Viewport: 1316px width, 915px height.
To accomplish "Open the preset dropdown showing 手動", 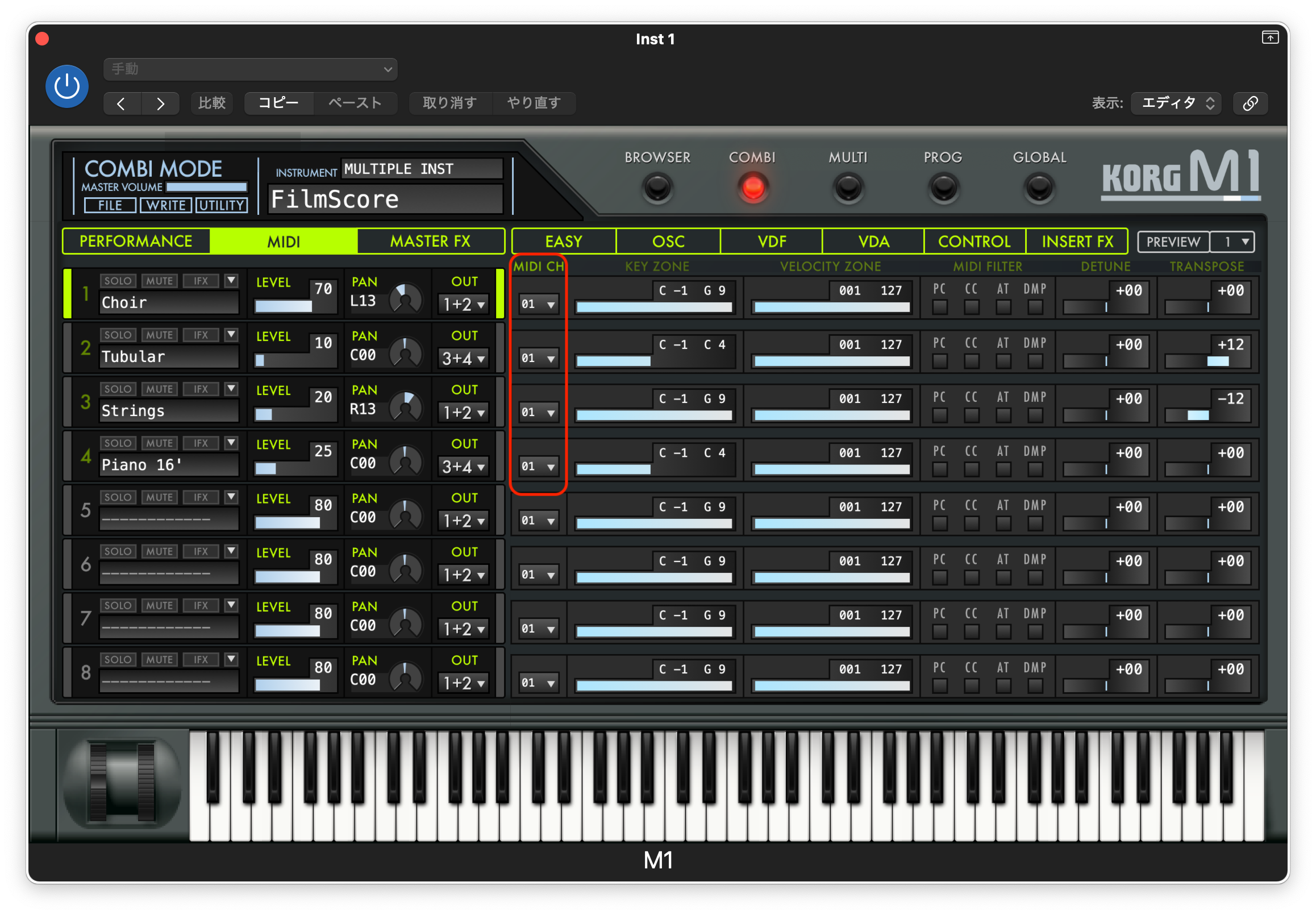I will point(251,69).
